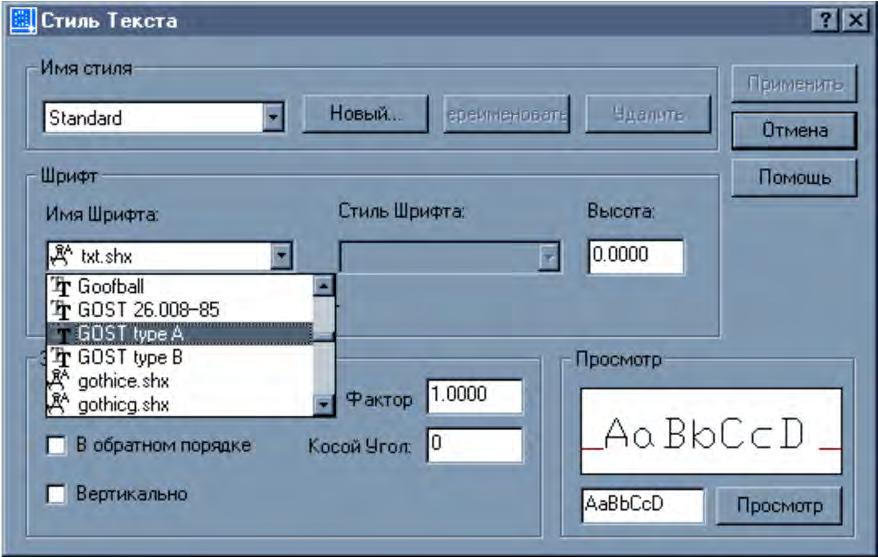Click the question mark help icon in title bar

(825, 21)
